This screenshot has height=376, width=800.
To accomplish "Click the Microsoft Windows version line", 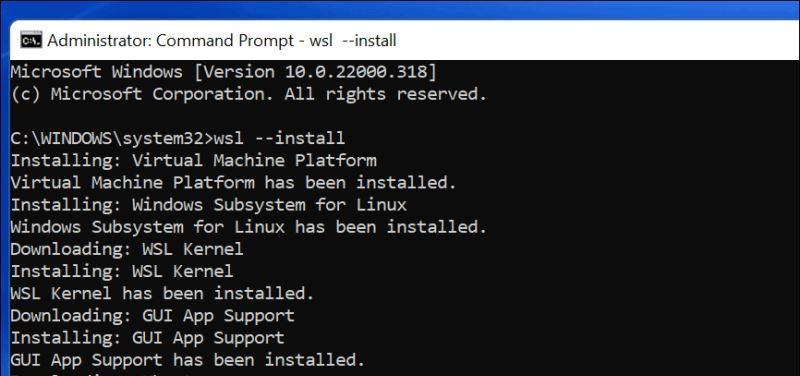I will point(224,72).
